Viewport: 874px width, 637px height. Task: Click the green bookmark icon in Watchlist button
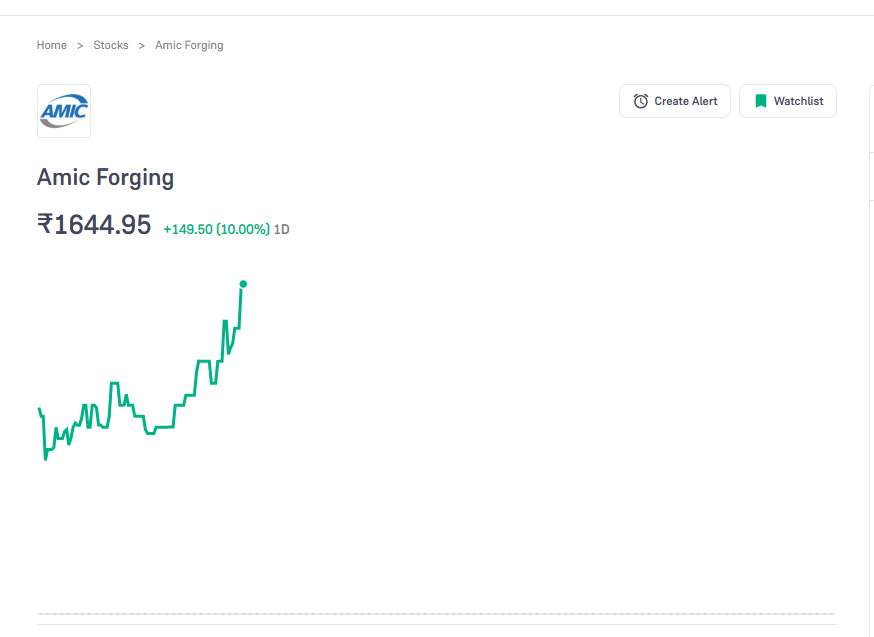click(x=761, y=100)
